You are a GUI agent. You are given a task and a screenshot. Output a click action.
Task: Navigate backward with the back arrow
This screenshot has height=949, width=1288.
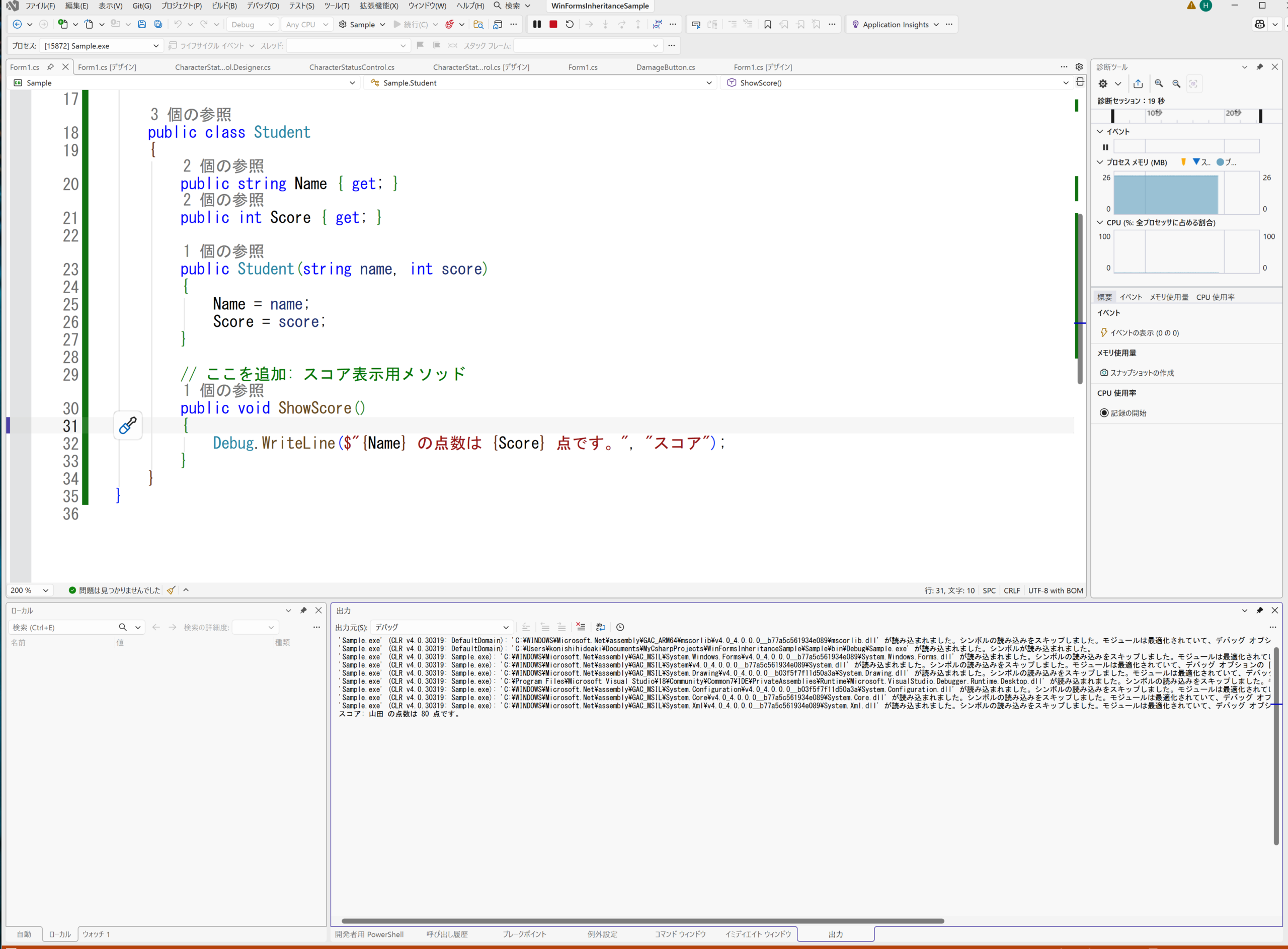[x=17, y=24]
